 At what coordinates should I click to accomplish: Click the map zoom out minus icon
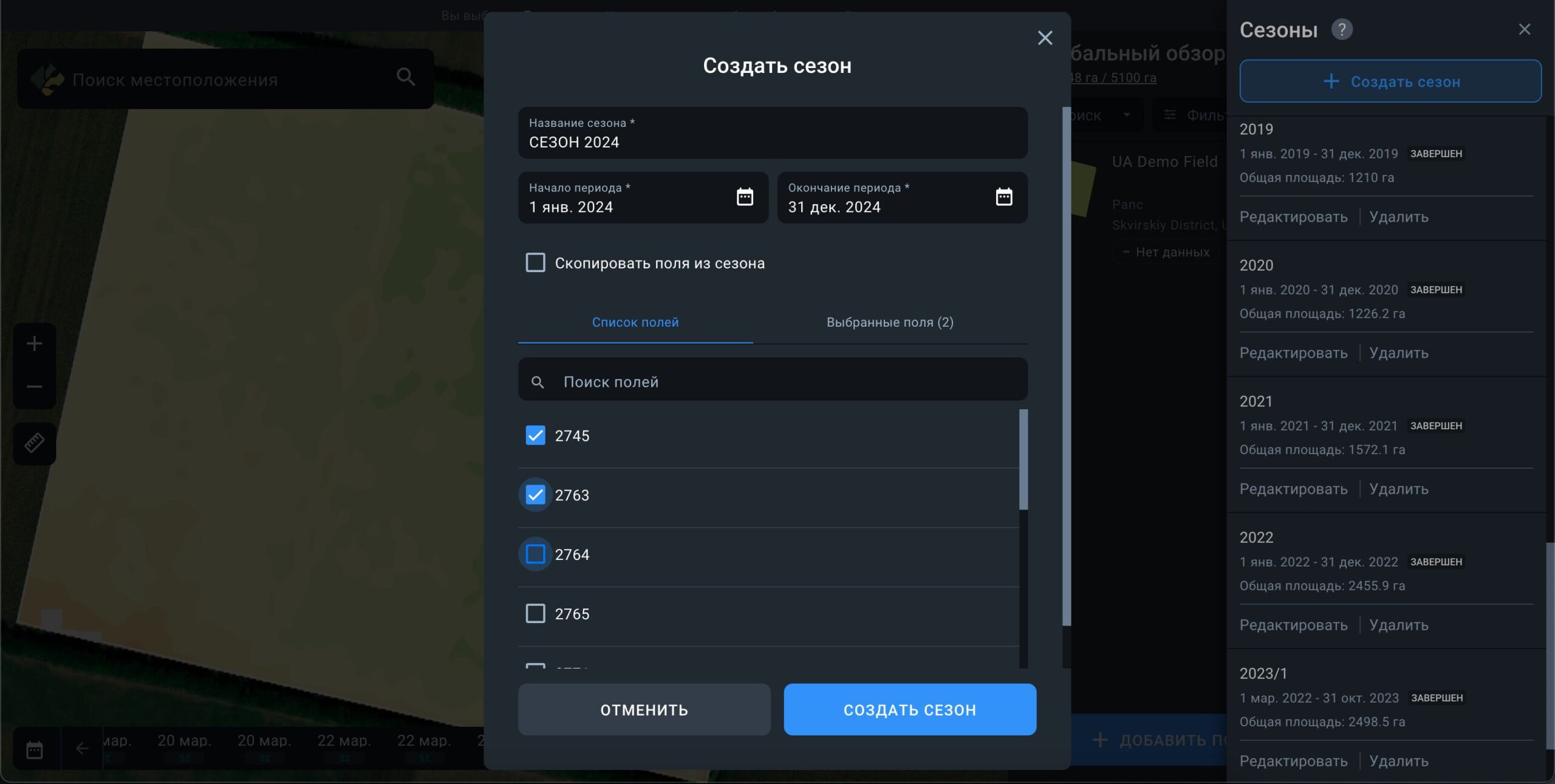pos(35,387)
